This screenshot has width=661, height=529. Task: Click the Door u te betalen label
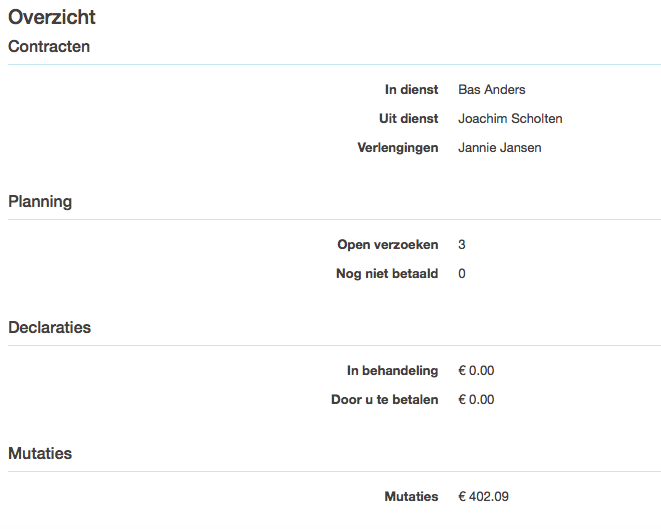point(384,400)
